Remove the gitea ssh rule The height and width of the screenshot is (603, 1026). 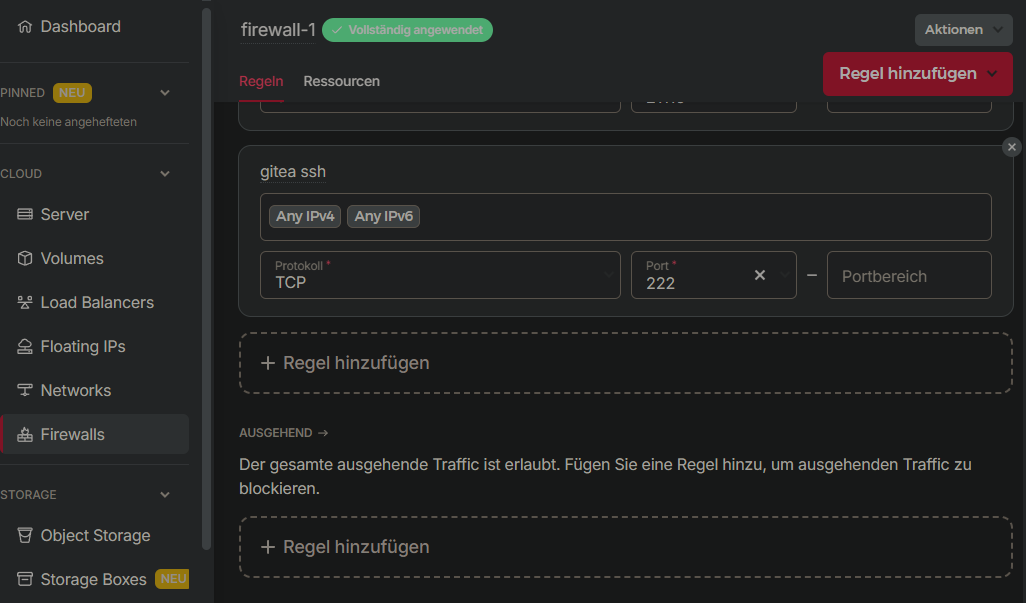tap(1012, 147)
